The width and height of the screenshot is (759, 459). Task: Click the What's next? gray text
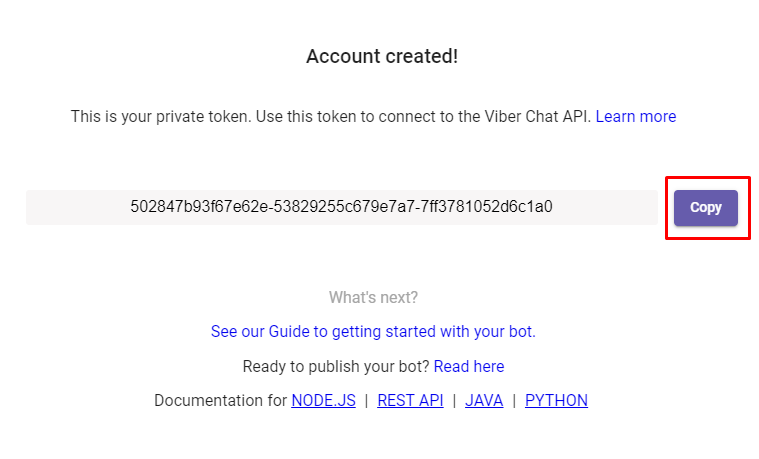[373, 298]
